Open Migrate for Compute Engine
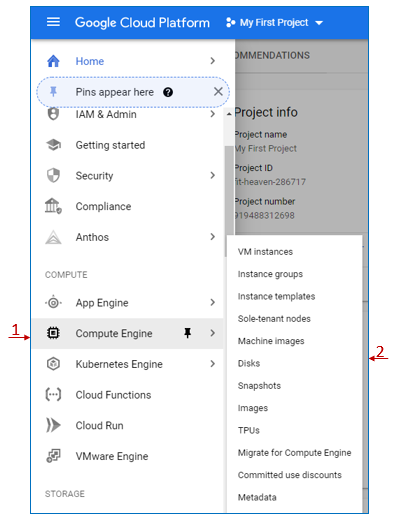 295,453
